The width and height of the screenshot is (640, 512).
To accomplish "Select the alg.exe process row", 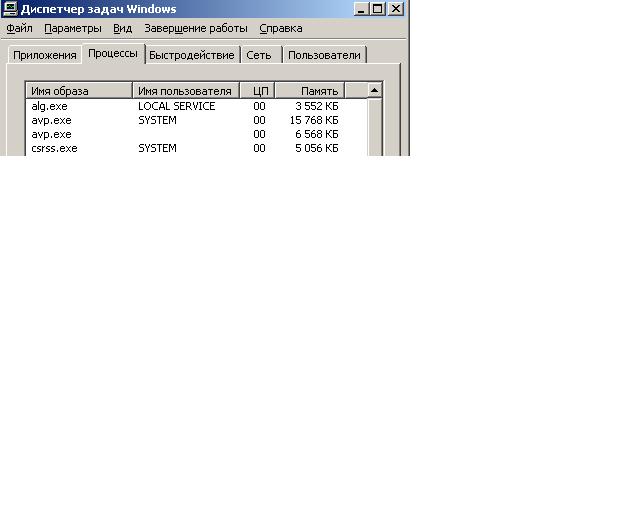I will [x=196, y=106].
